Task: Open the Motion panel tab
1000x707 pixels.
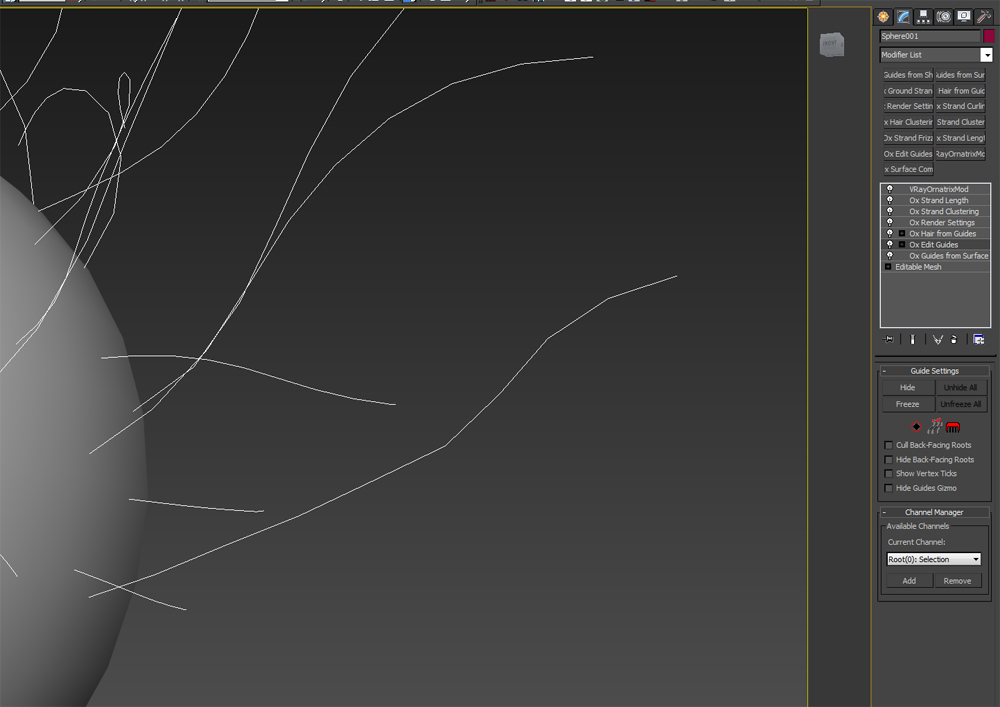Action: pos(943,17)
